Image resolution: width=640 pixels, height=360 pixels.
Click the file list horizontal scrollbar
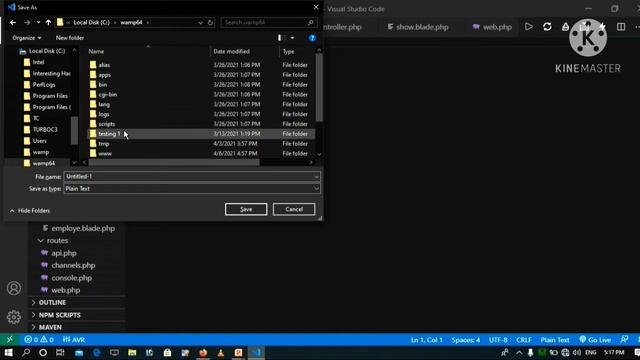tap(174, 162)
